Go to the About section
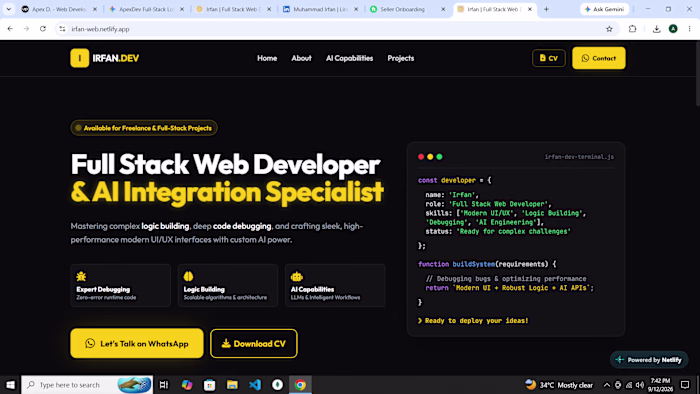Viewport: 700px width, 394px height. click(301, 58)
